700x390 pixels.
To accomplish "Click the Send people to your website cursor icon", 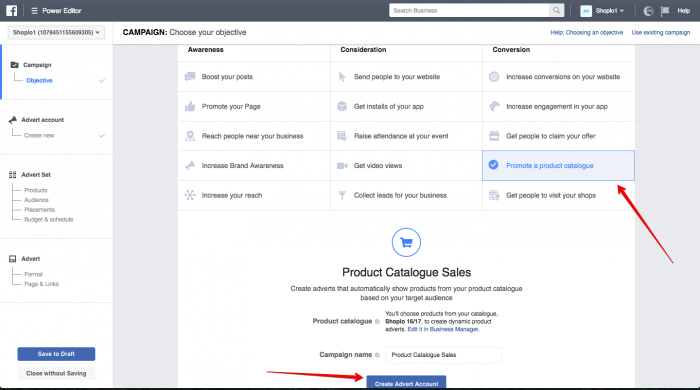I will [x=342, y=77].
